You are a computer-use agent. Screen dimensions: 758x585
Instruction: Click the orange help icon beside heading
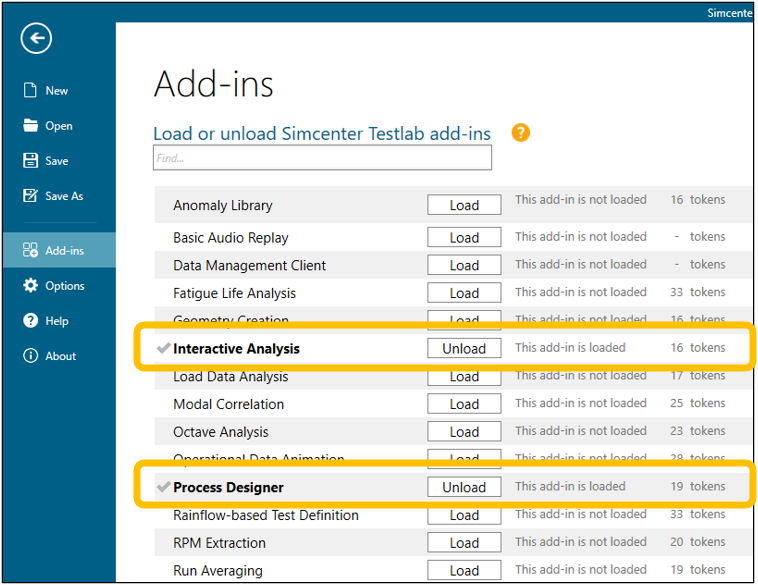click(x=521, y=132)
